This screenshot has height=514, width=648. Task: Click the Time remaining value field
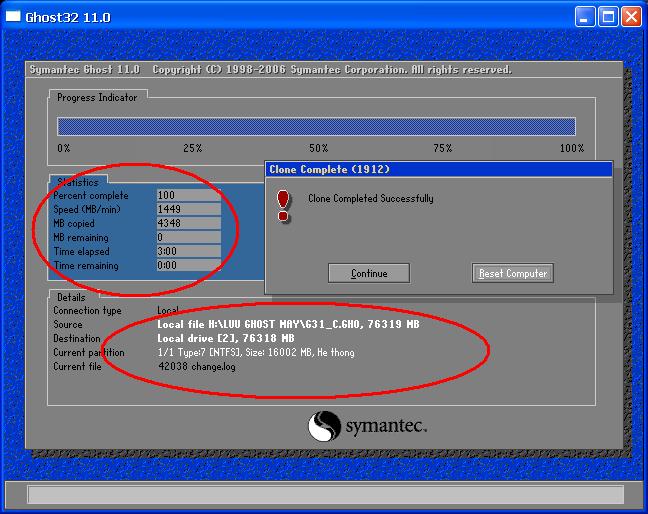(188, 266)
